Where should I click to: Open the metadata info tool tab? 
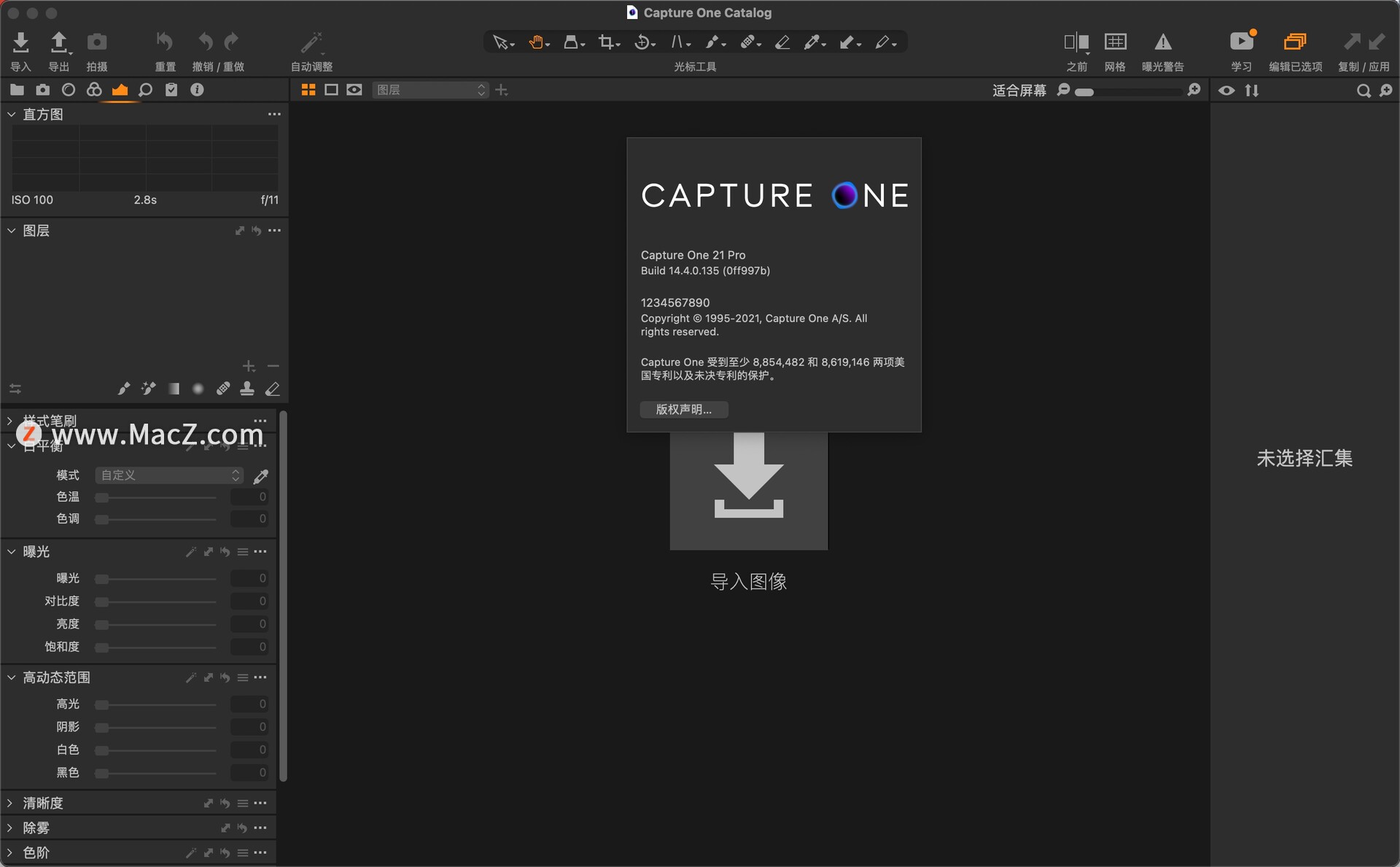coord(197,90)
